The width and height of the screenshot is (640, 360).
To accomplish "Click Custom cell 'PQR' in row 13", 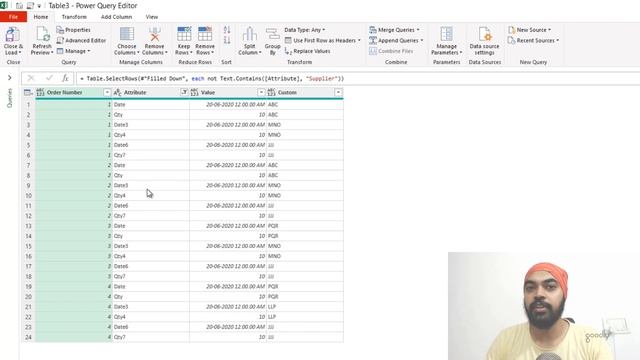I will [x=305, y=226].
